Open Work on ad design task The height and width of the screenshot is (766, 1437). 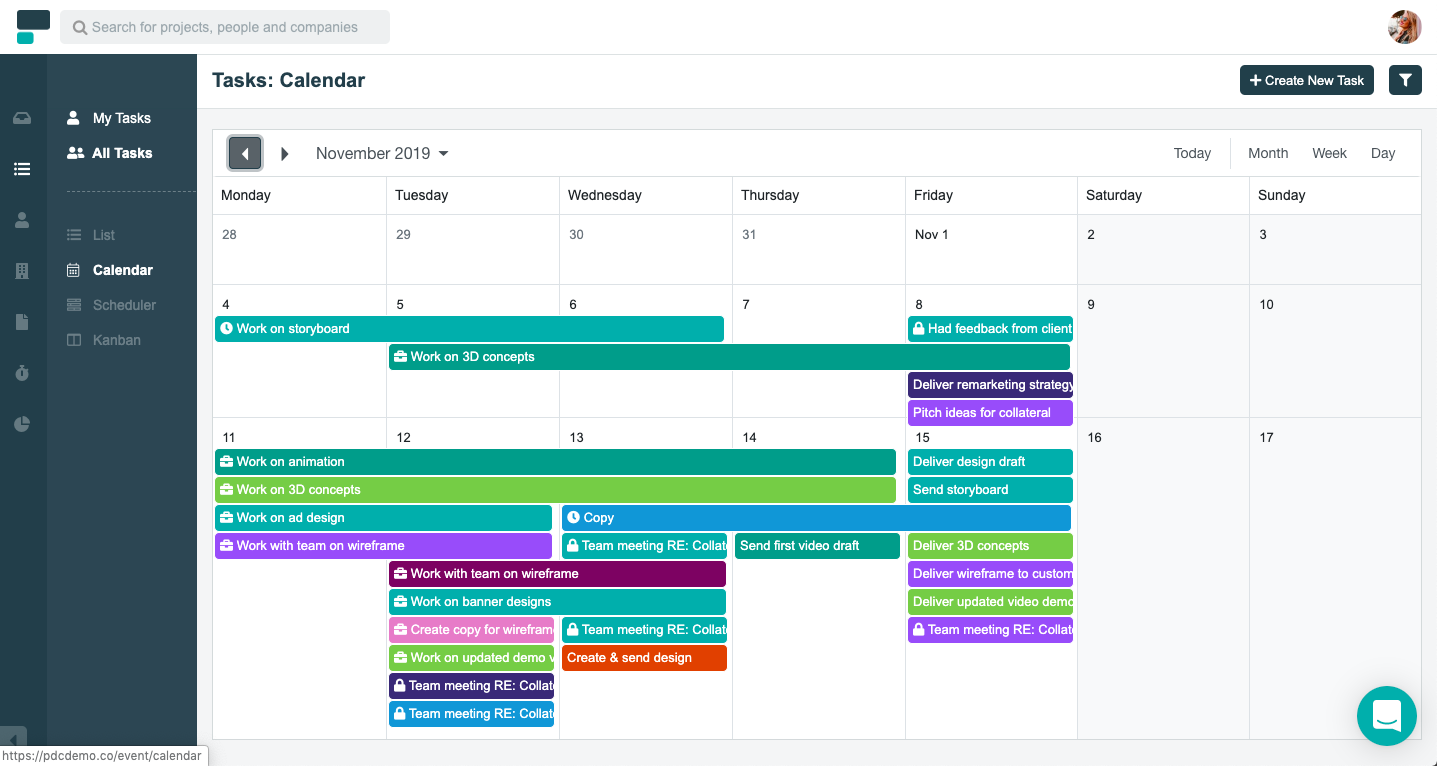pos(383,518)
